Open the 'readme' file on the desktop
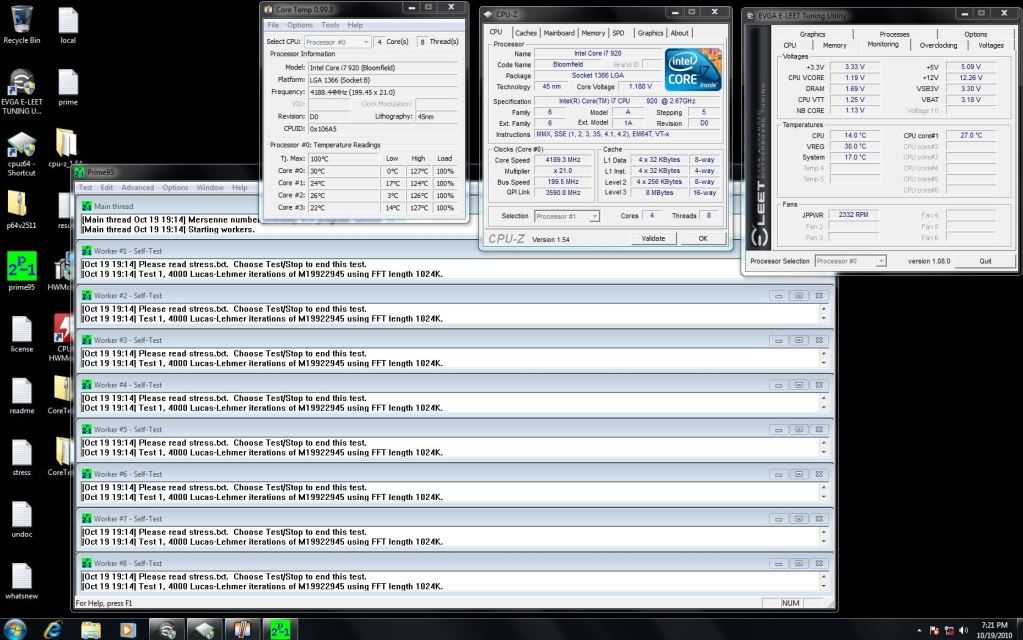 coord(22,395)
